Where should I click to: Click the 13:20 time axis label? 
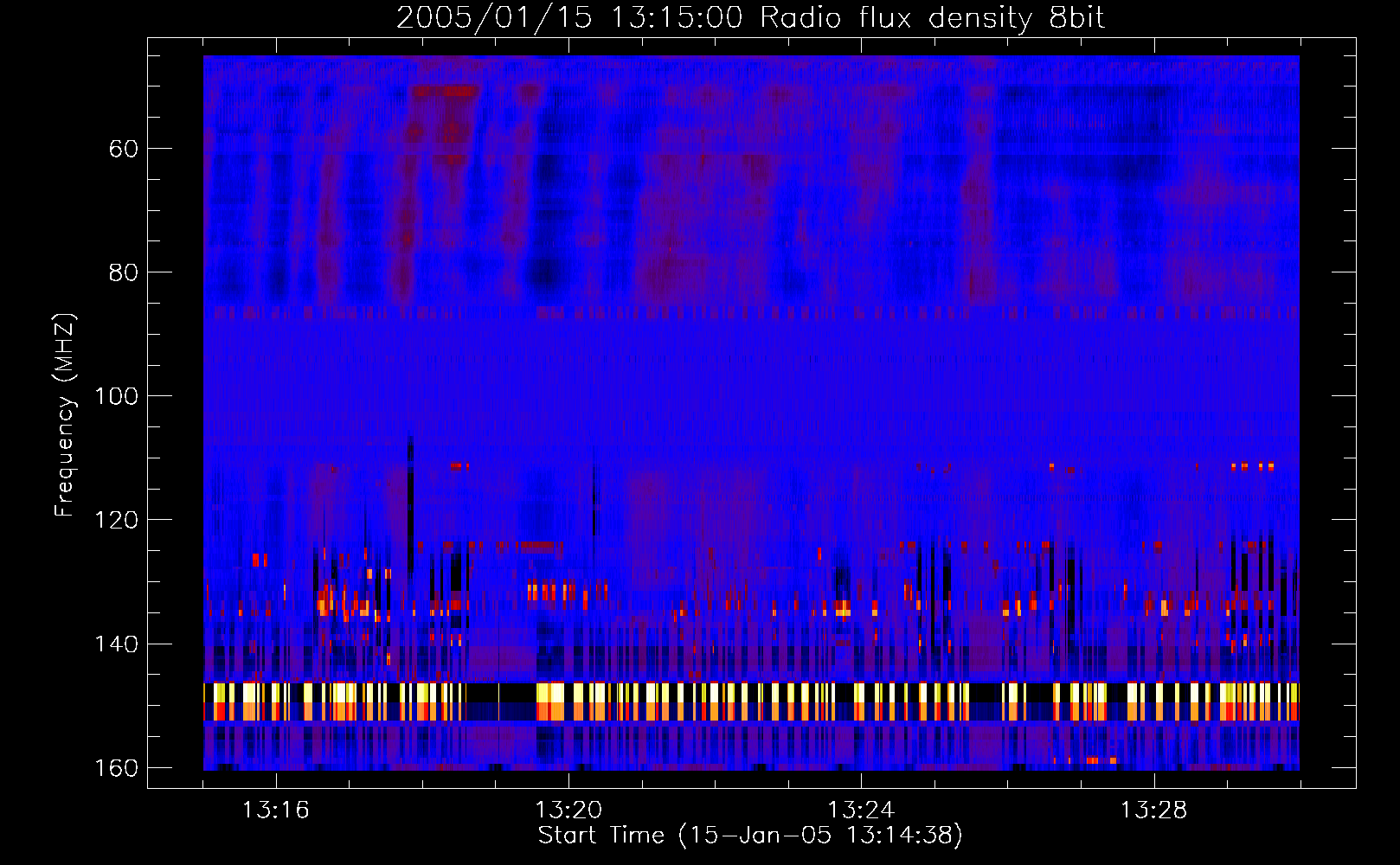[568, 811]
